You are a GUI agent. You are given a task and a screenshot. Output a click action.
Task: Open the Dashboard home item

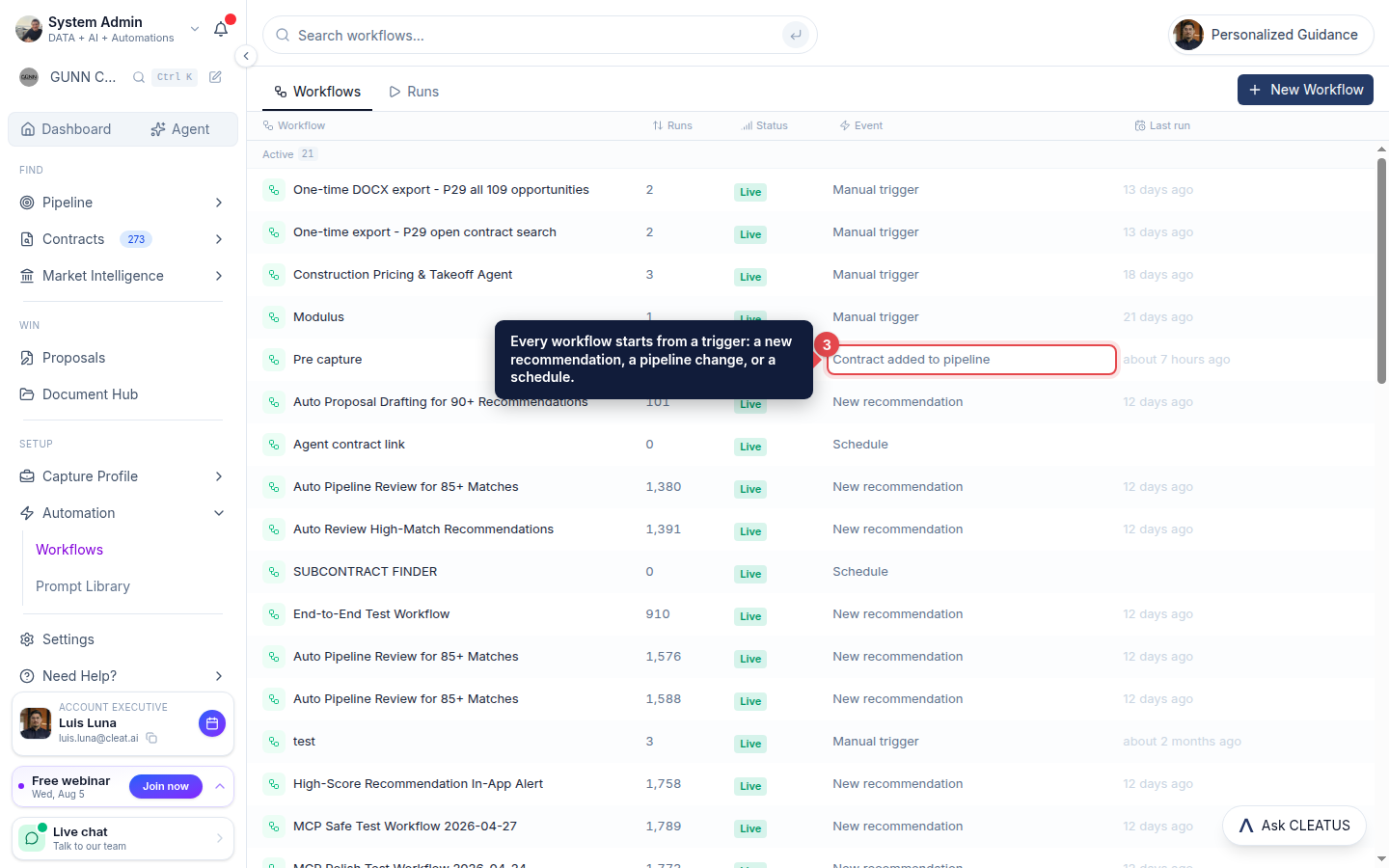coord(66,129)
